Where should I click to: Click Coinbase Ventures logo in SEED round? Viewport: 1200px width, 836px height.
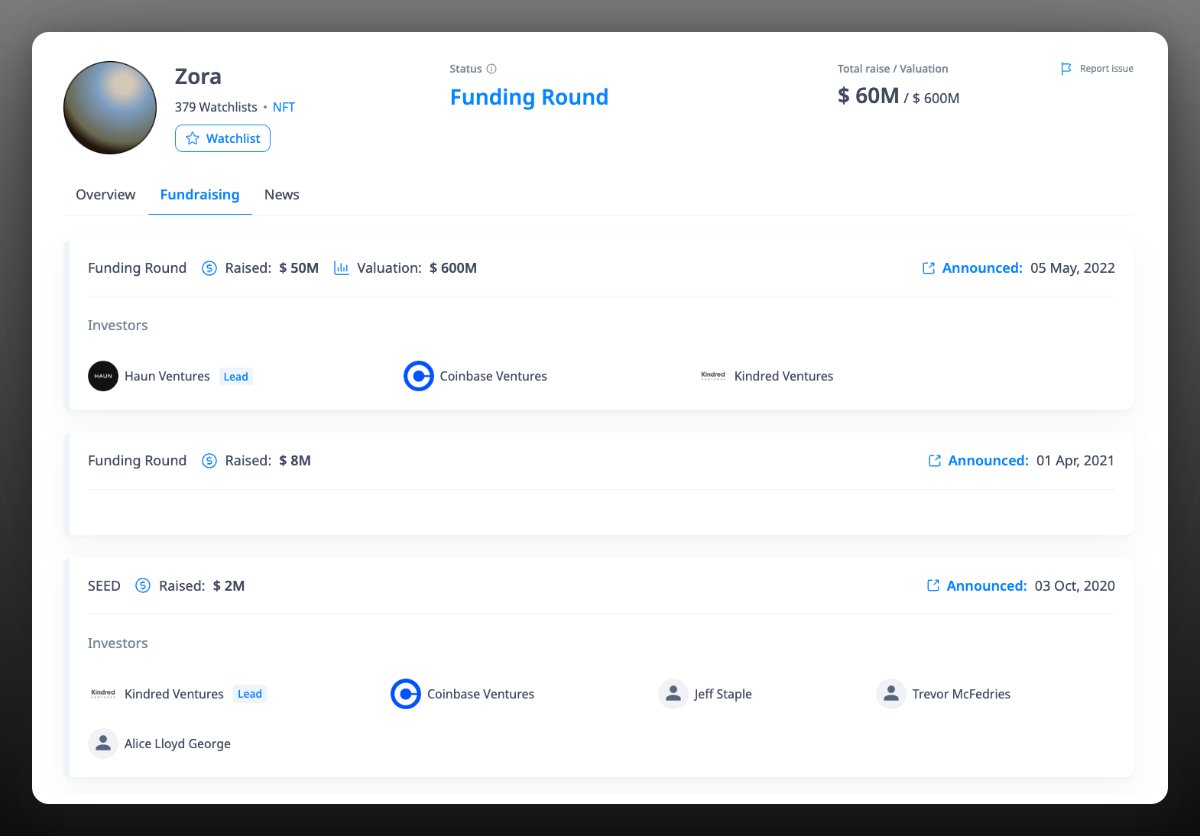coord(405,694)
